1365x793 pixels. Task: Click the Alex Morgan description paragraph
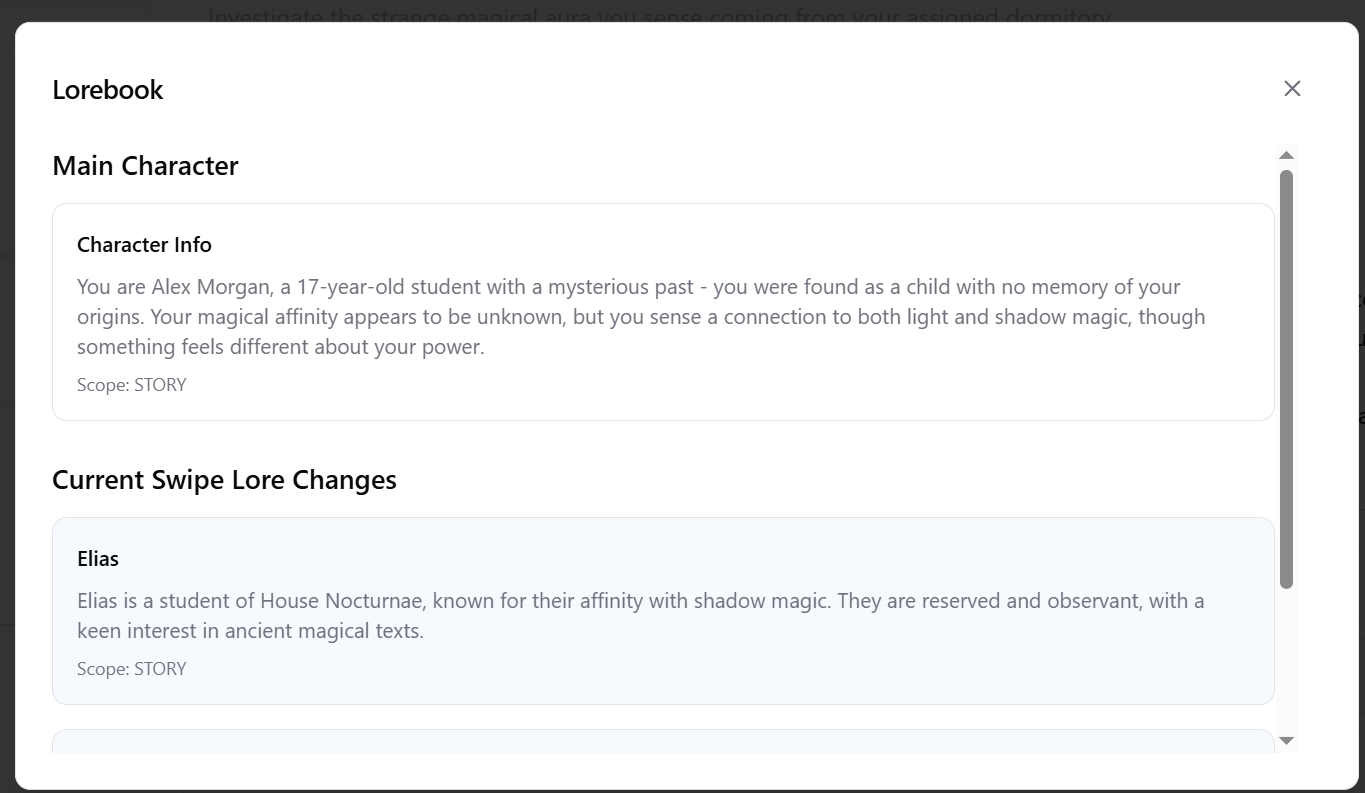641,317
